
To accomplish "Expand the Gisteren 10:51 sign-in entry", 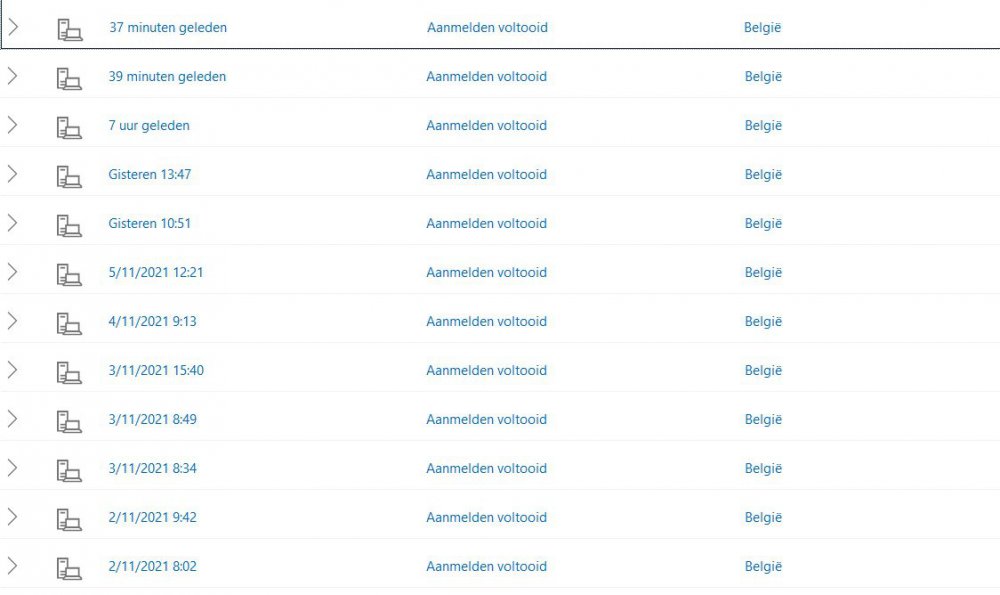I will tap(13, 224).
